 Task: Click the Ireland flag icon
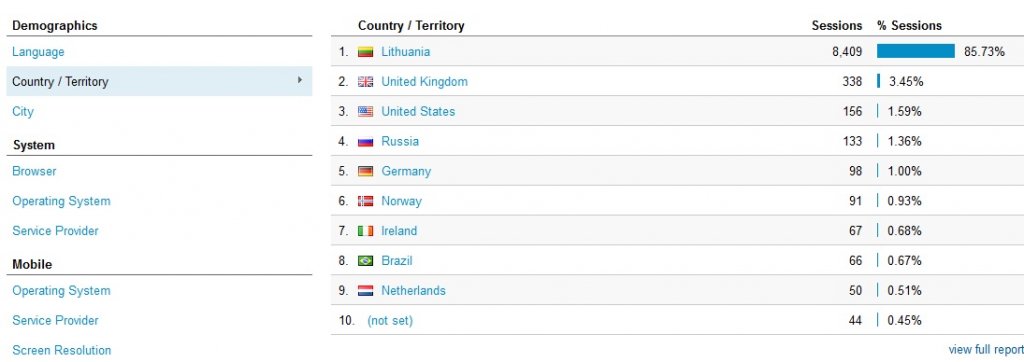point(365,231)
